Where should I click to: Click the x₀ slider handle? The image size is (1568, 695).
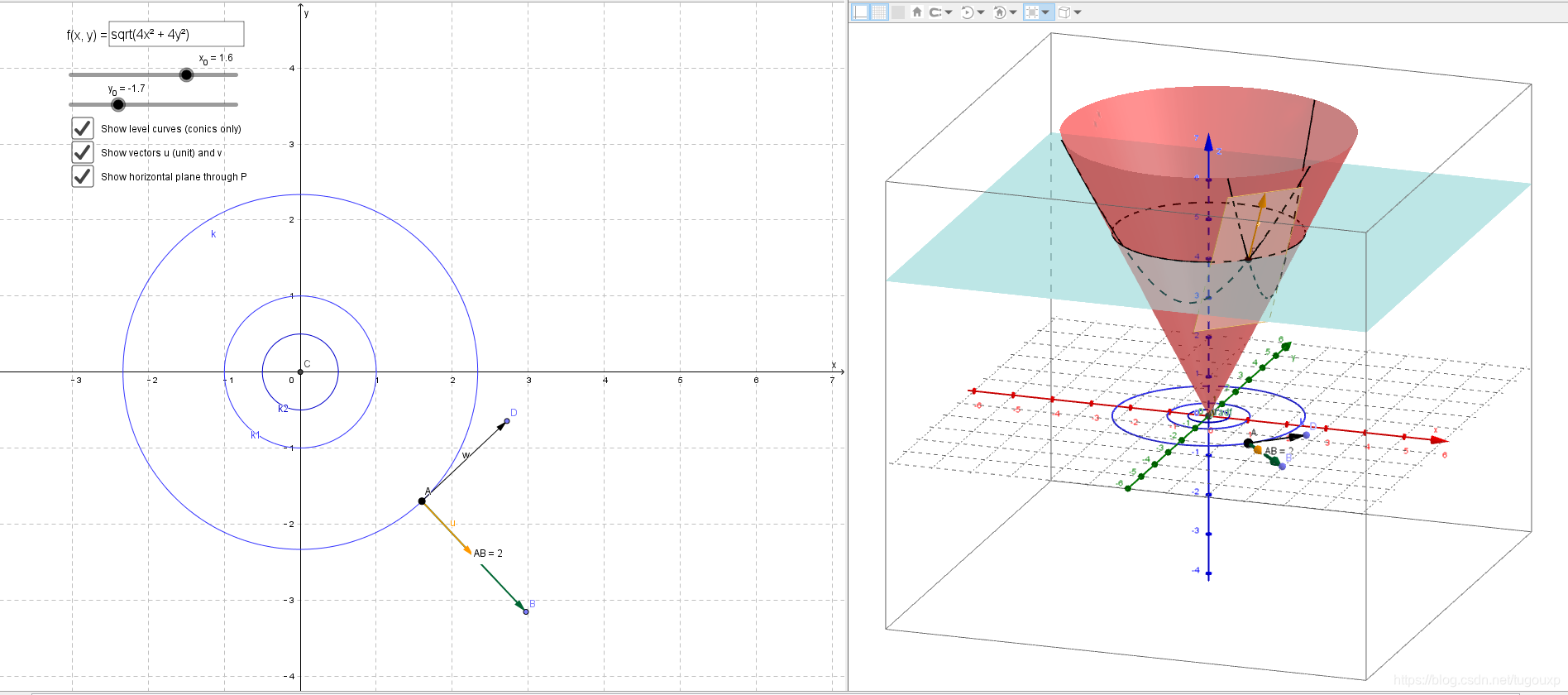[x=186, y=74]
